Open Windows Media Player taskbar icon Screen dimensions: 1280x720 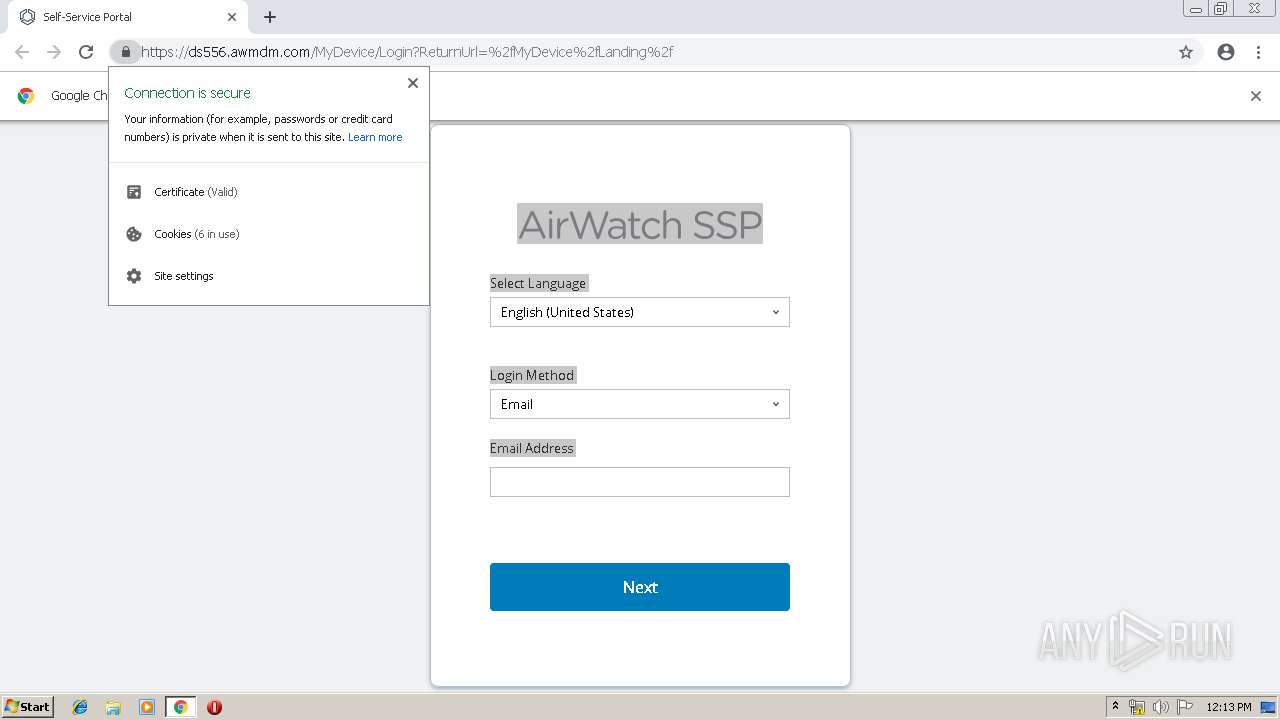coord(147,707)
